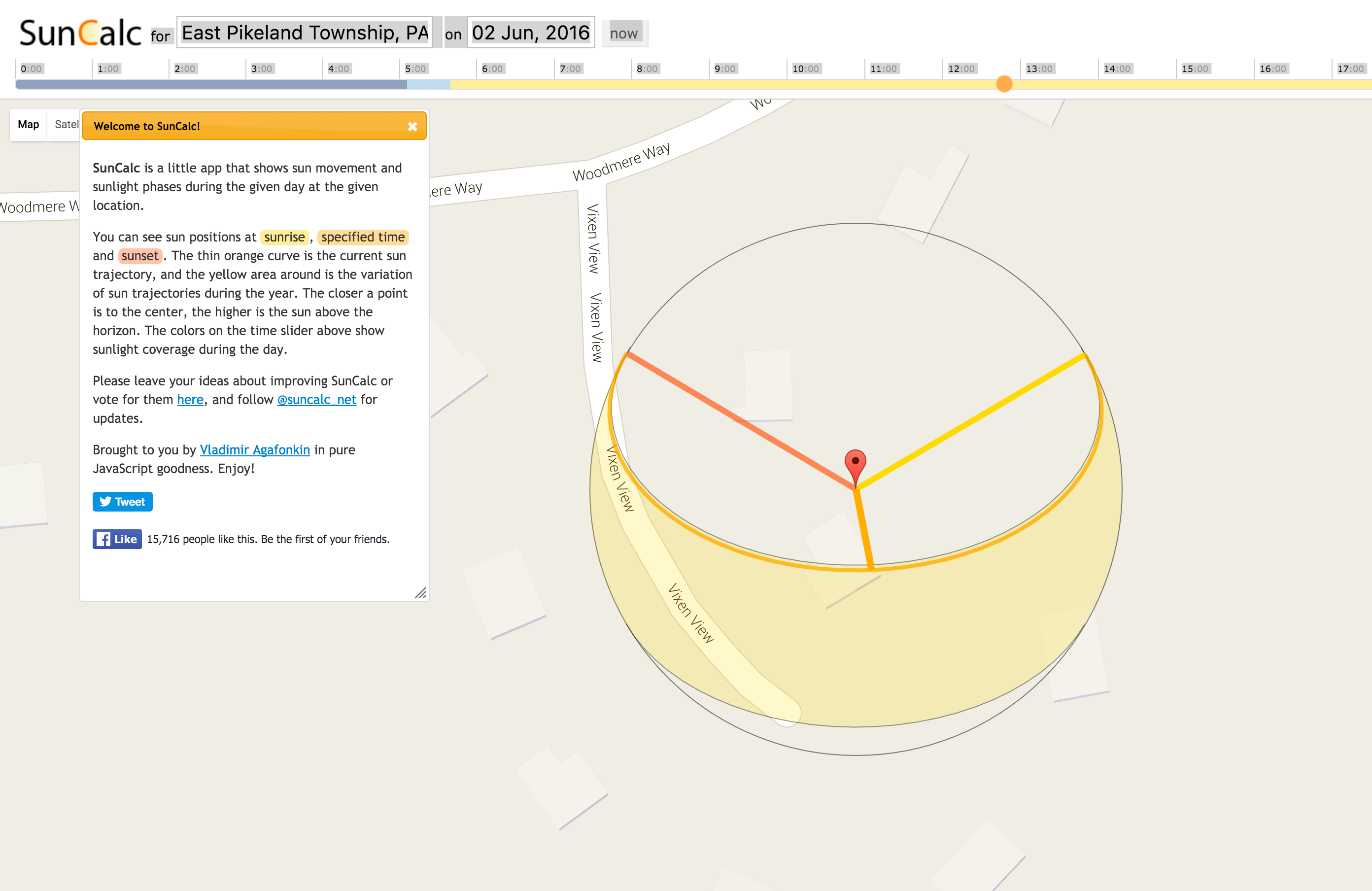Click the 6:00 timeline marker
1372x891 pixels.
coord(493,69)
